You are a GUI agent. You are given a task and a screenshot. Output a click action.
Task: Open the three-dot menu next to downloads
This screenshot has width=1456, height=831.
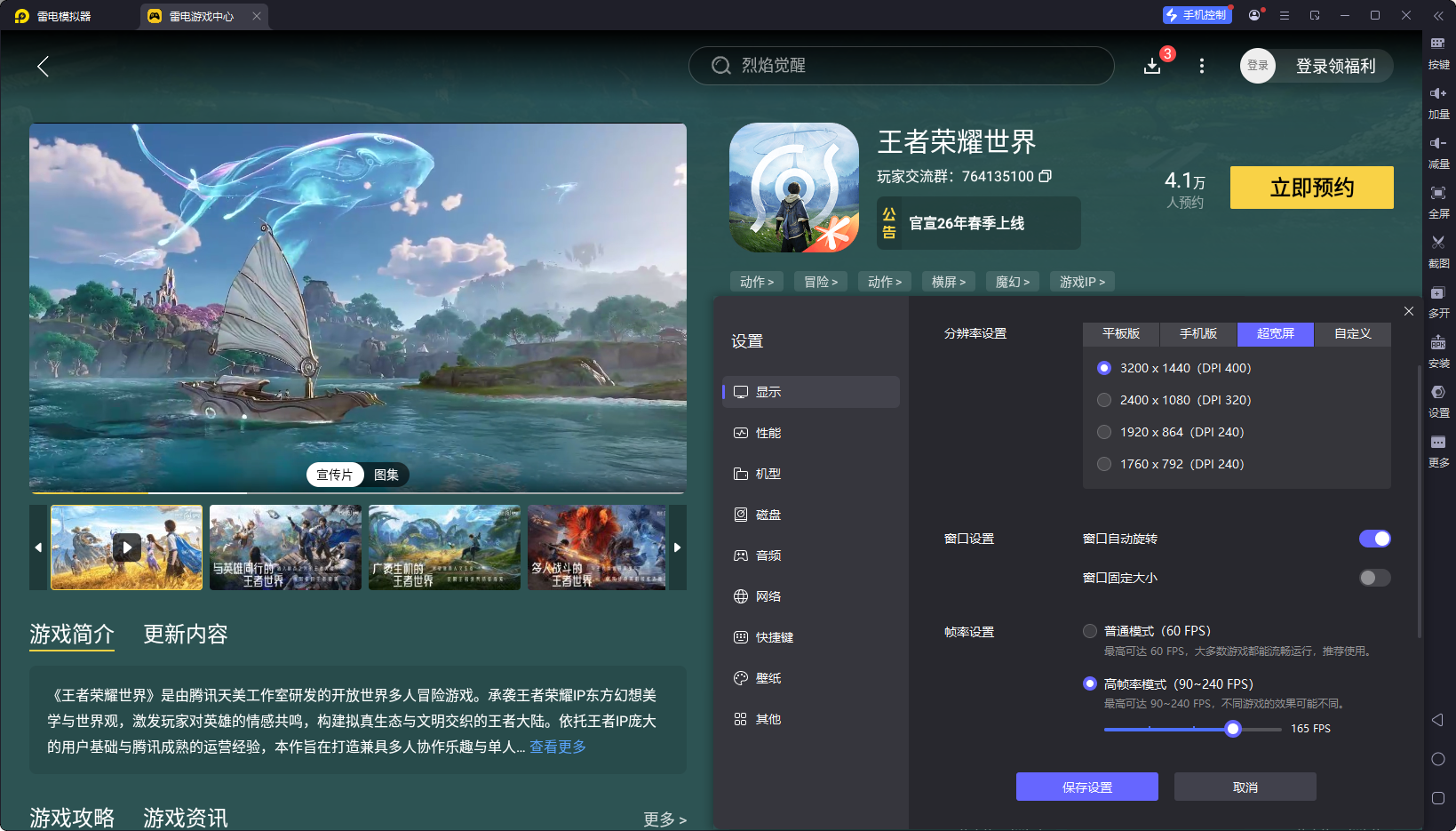pos(1202,66)
